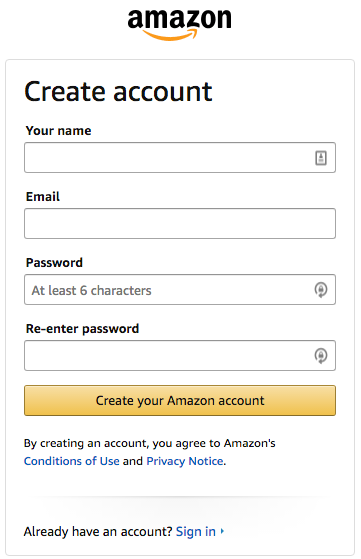Click the small arrow beside Sign in
361x559 pixels.
(x=222, y=531)
